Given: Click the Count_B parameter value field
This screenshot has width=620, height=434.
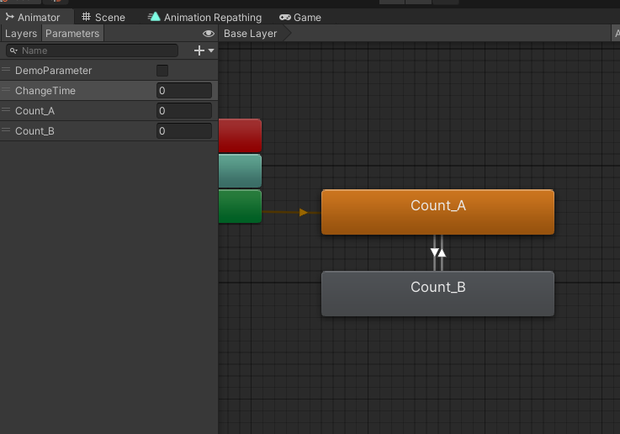Looking at the screenshot, I should (x=184, y=131).
